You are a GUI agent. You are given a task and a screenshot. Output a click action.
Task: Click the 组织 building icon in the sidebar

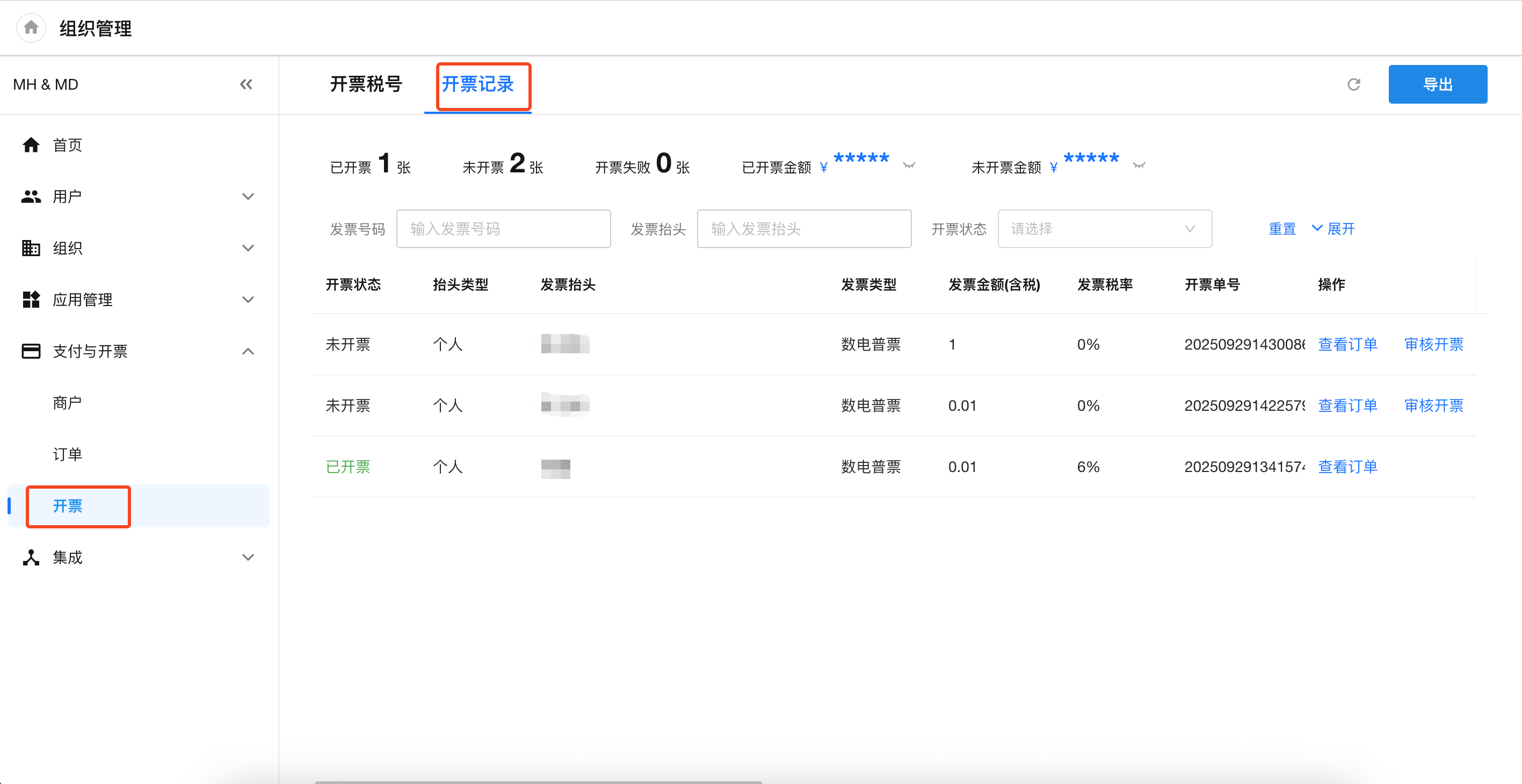pyautogui.click(x=31, y=248)
